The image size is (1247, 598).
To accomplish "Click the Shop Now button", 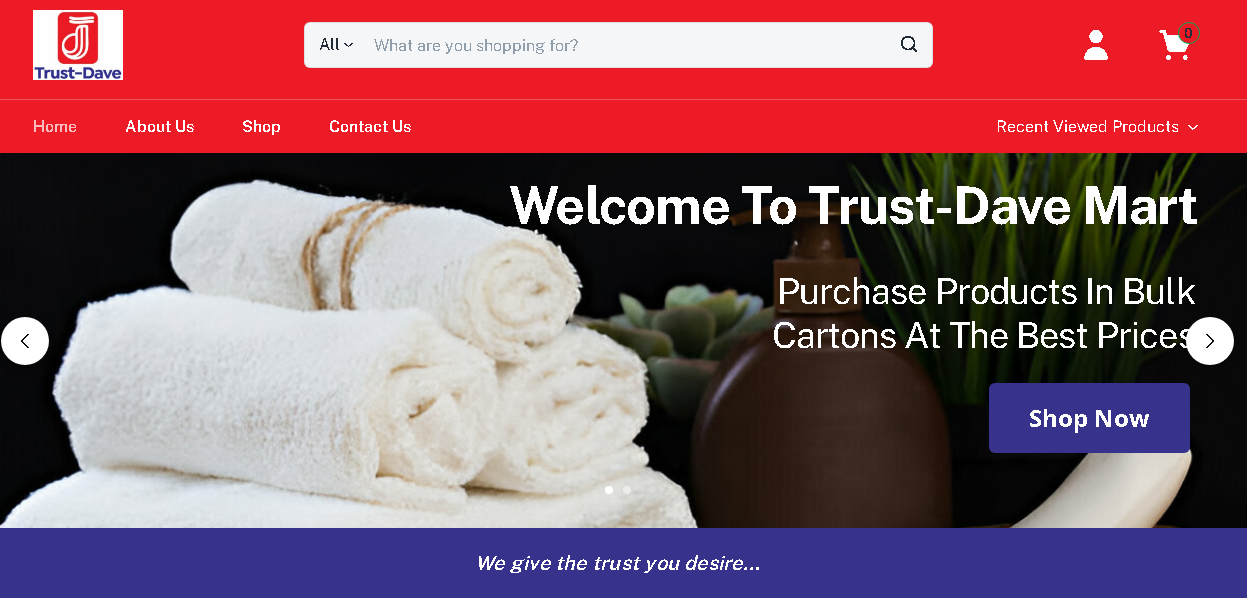I will pyautogui.click(x=1089, y=418).
